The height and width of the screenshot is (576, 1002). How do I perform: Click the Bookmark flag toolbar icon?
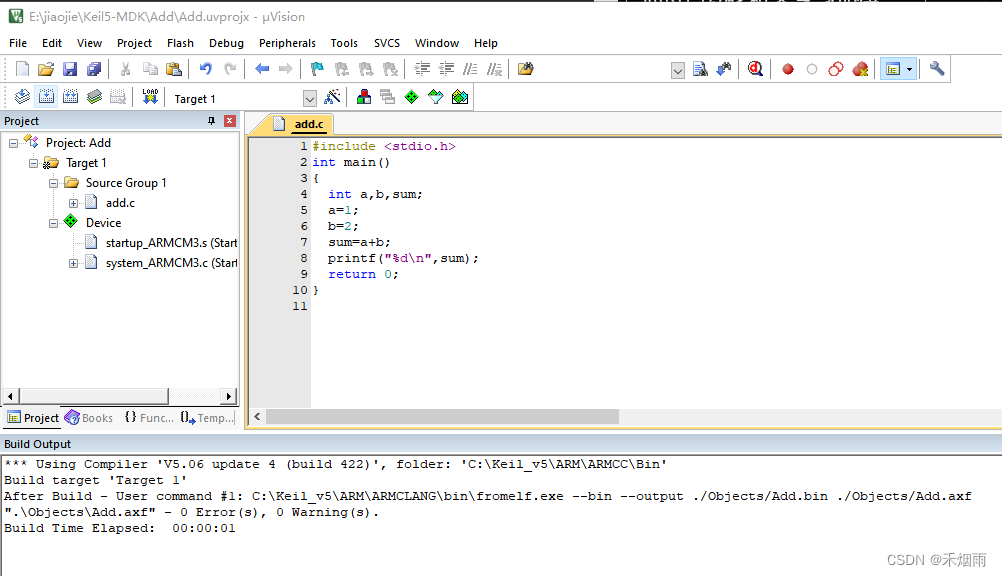317,69
